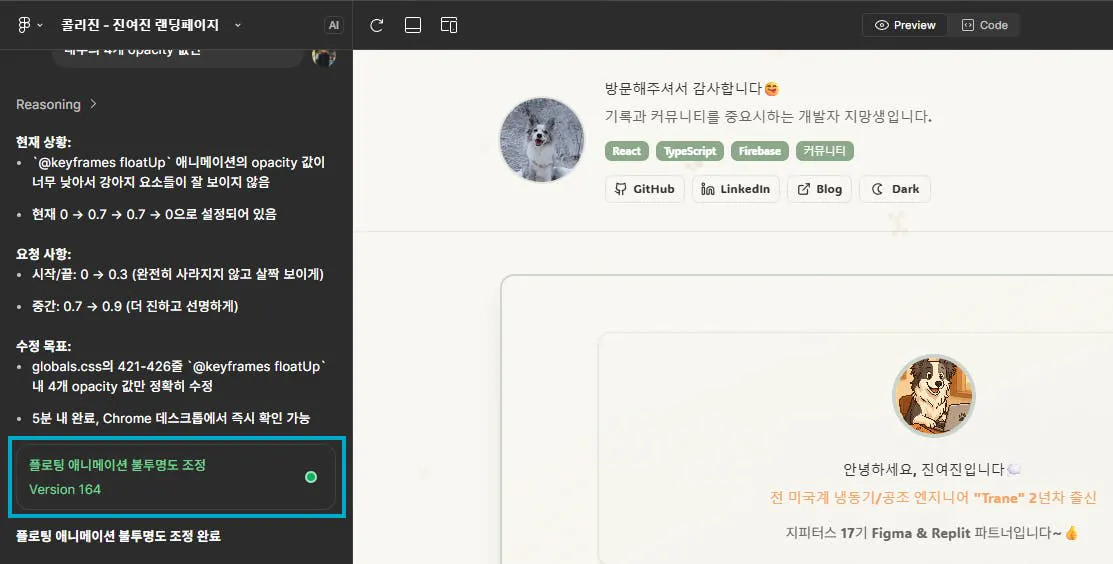The image size is (1113, 564).
Task: Select the Firebase tag
Action: pos(760,151)
